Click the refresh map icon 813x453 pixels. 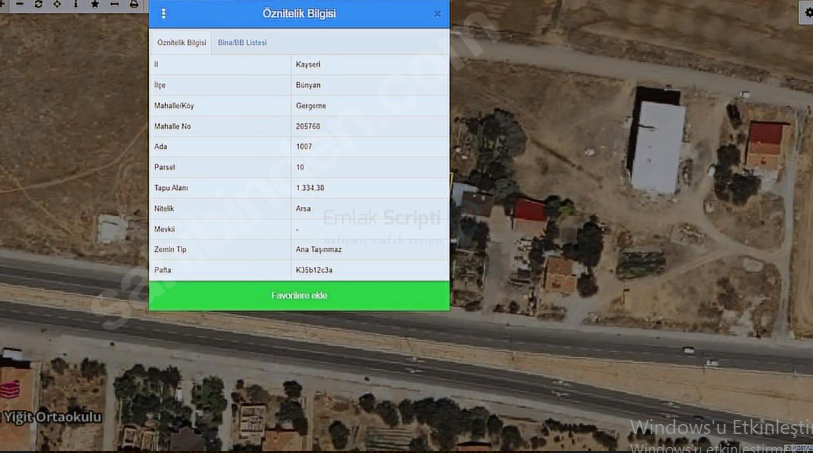click(x=38, y=4)
